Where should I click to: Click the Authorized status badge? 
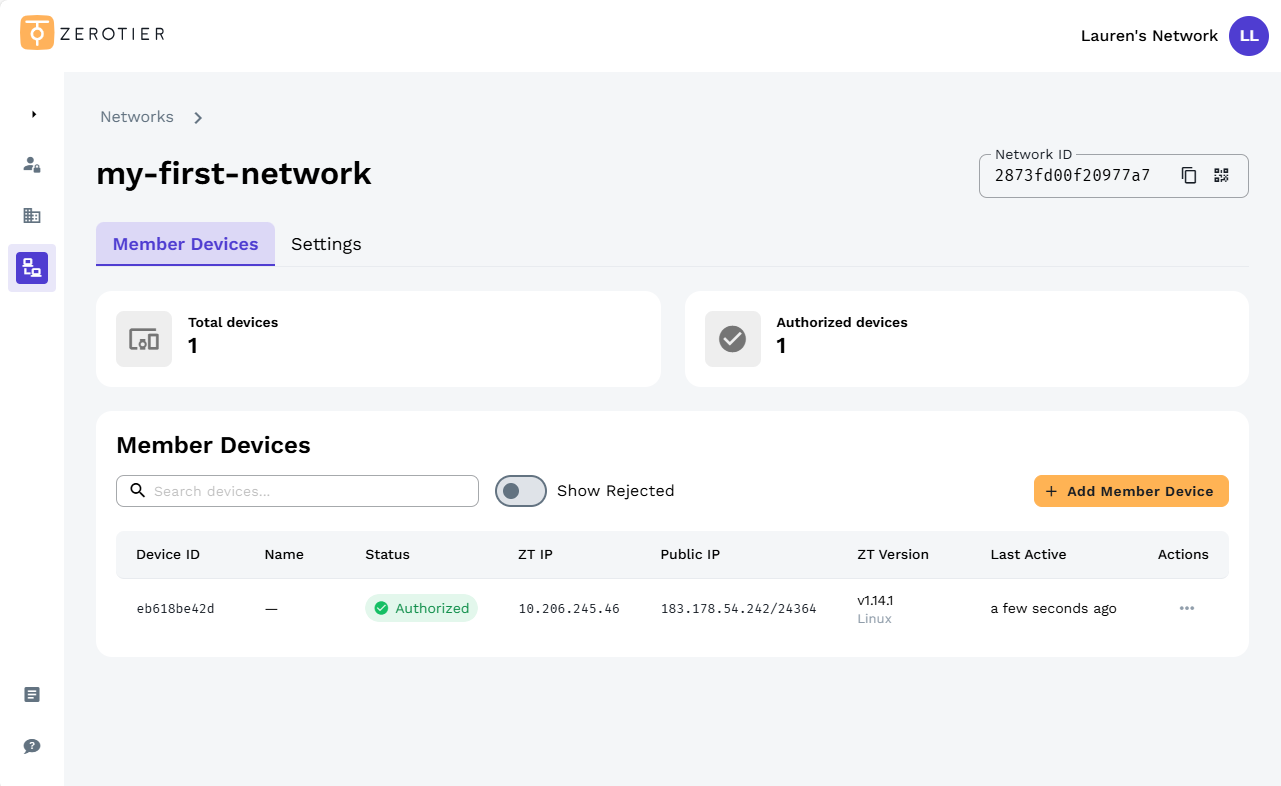pyautogui.click(x=421, y=608)
